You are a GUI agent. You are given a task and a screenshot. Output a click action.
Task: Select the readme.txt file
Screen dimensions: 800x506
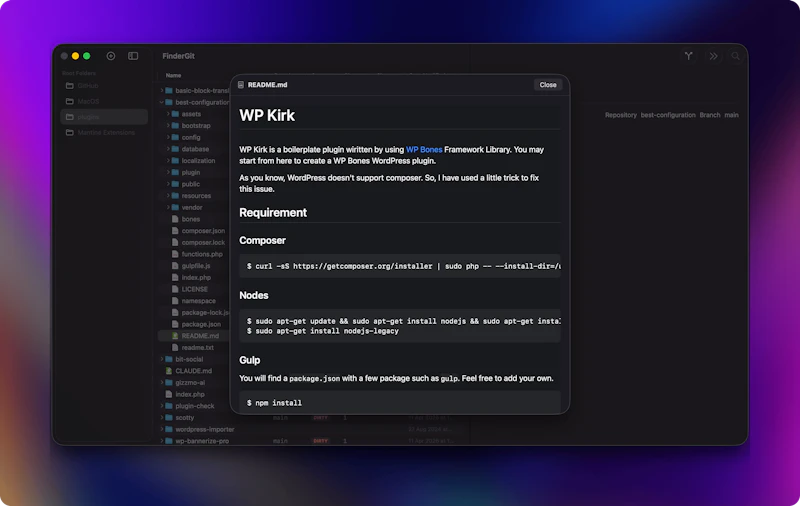point(197,348)
